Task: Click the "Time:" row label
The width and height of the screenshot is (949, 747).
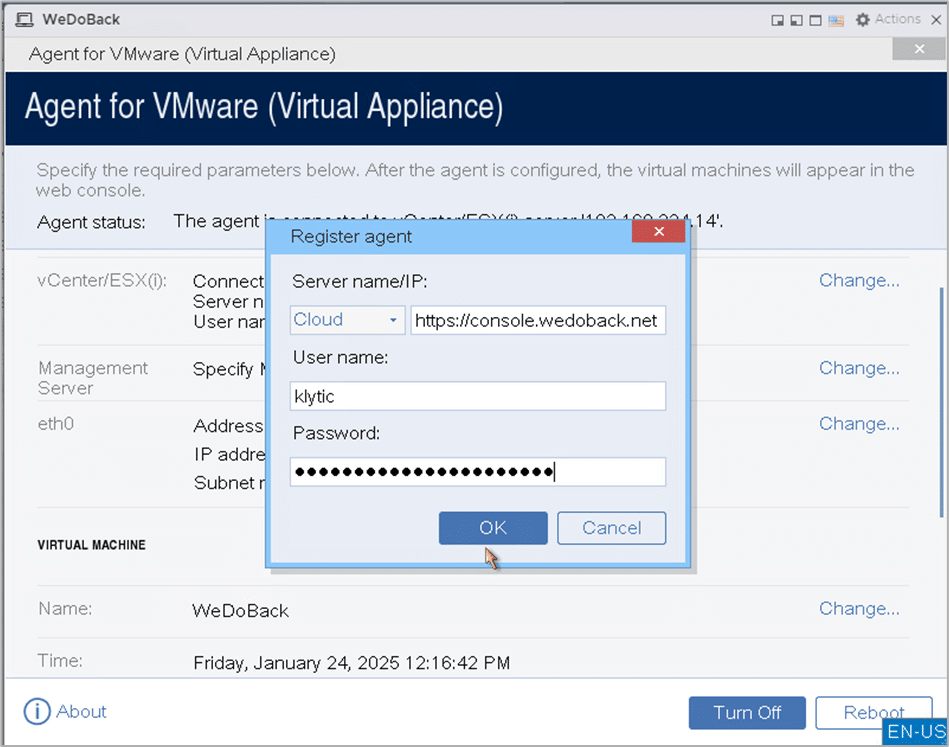Action: coord(61,660)
